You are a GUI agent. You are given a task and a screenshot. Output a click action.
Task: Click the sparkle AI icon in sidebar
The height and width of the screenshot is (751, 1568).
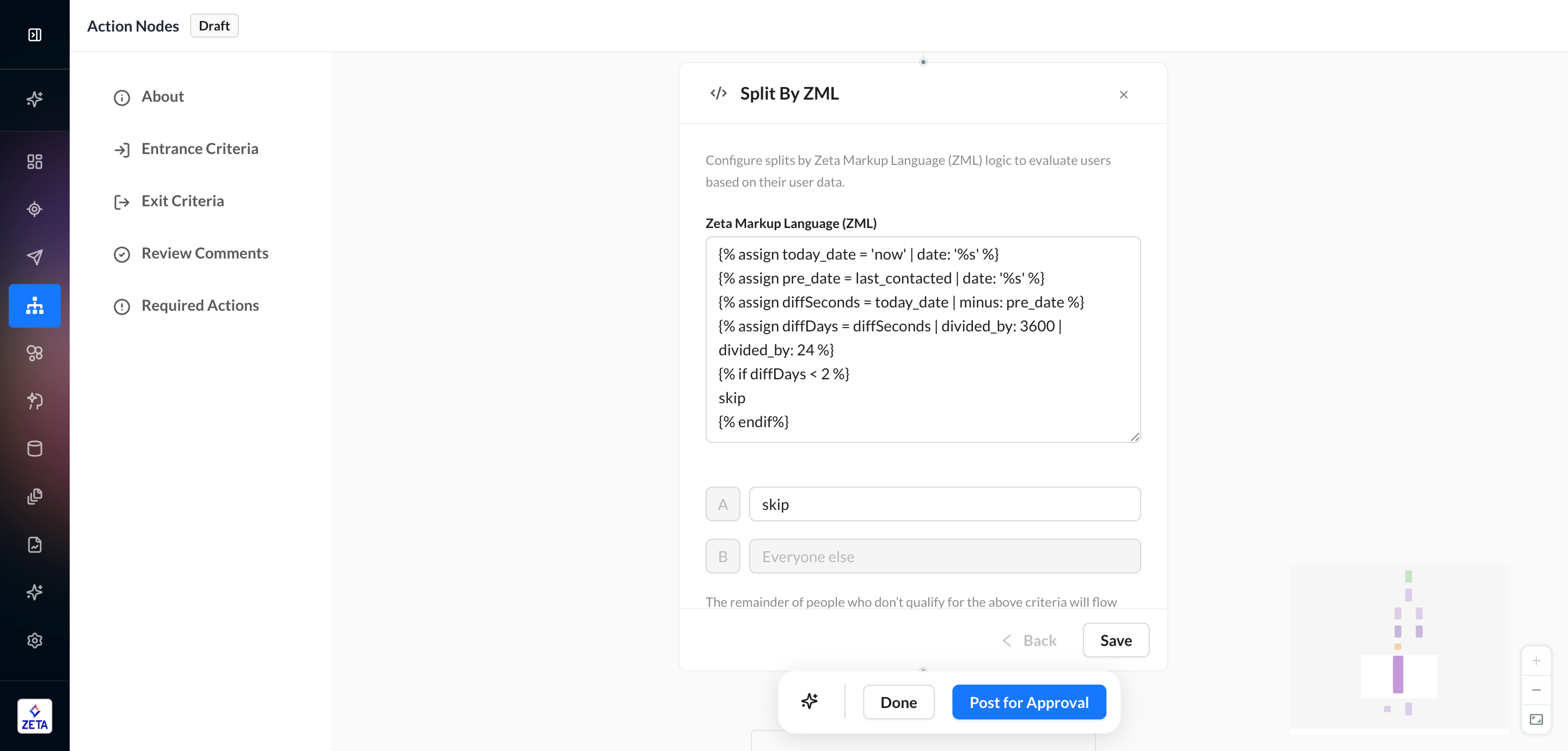pos(35,99)
